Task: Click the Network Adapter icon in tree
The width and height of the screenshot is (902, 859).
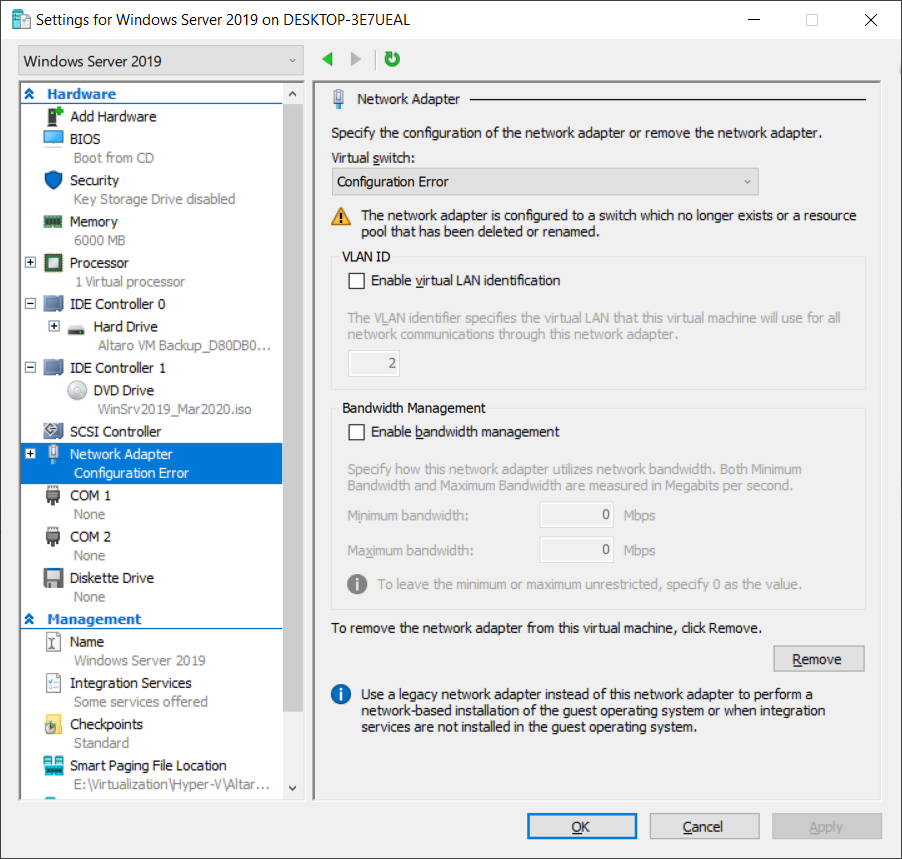Action: pyautogui.click(x=53, y=453)
